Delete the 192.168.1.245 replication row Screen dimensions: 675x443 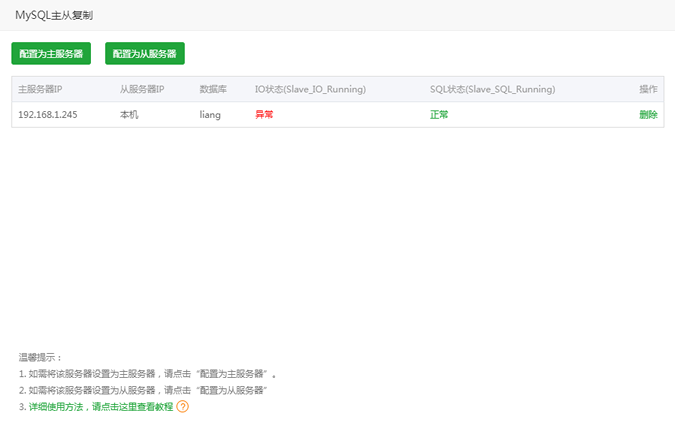pyautogui.click(x=648, y=115)
